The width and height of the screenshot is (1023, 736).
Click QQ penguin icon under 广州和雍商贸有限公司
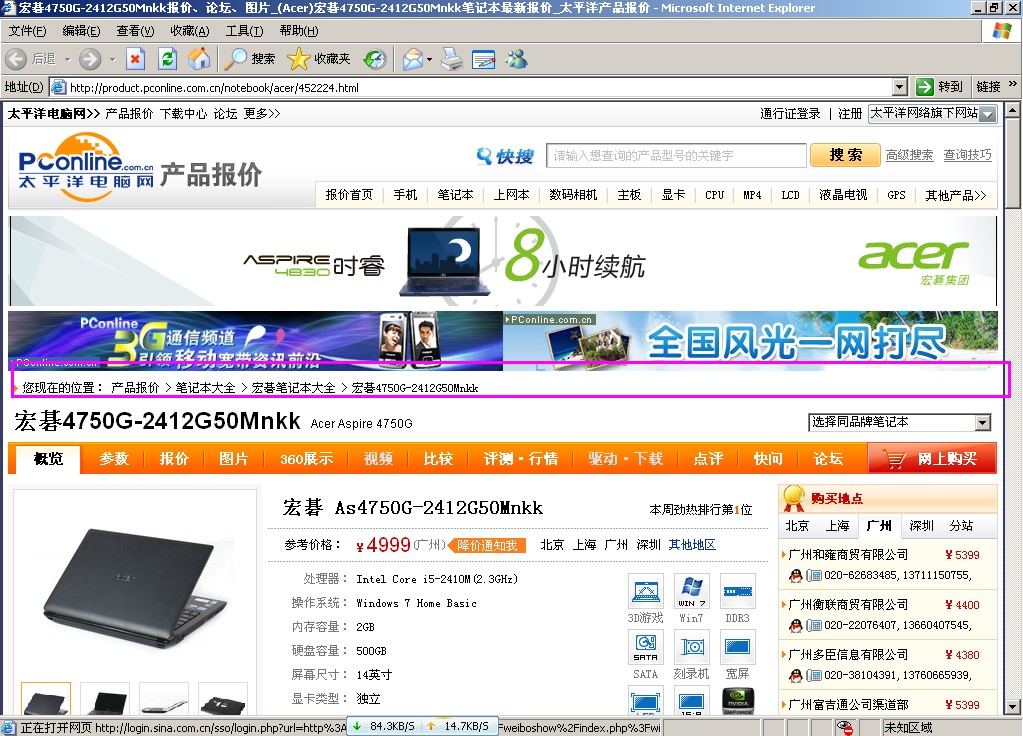(x=795, y=576)
